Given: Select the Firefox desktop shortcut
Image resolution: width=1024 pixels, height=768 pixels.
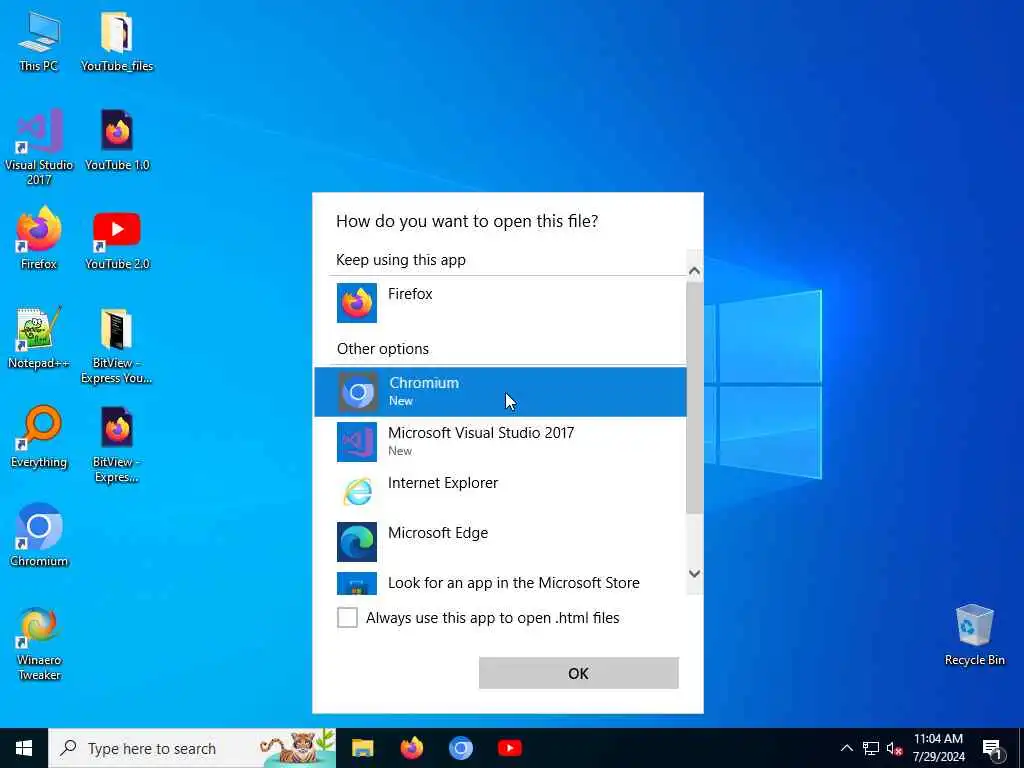Looking at the screenshot, I should pyautogui.click(x=39, y=238).
